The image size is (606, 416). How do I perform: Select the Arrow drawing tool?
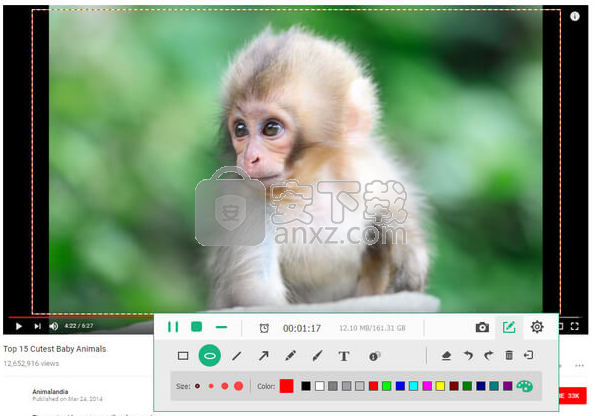pos(264,356)
